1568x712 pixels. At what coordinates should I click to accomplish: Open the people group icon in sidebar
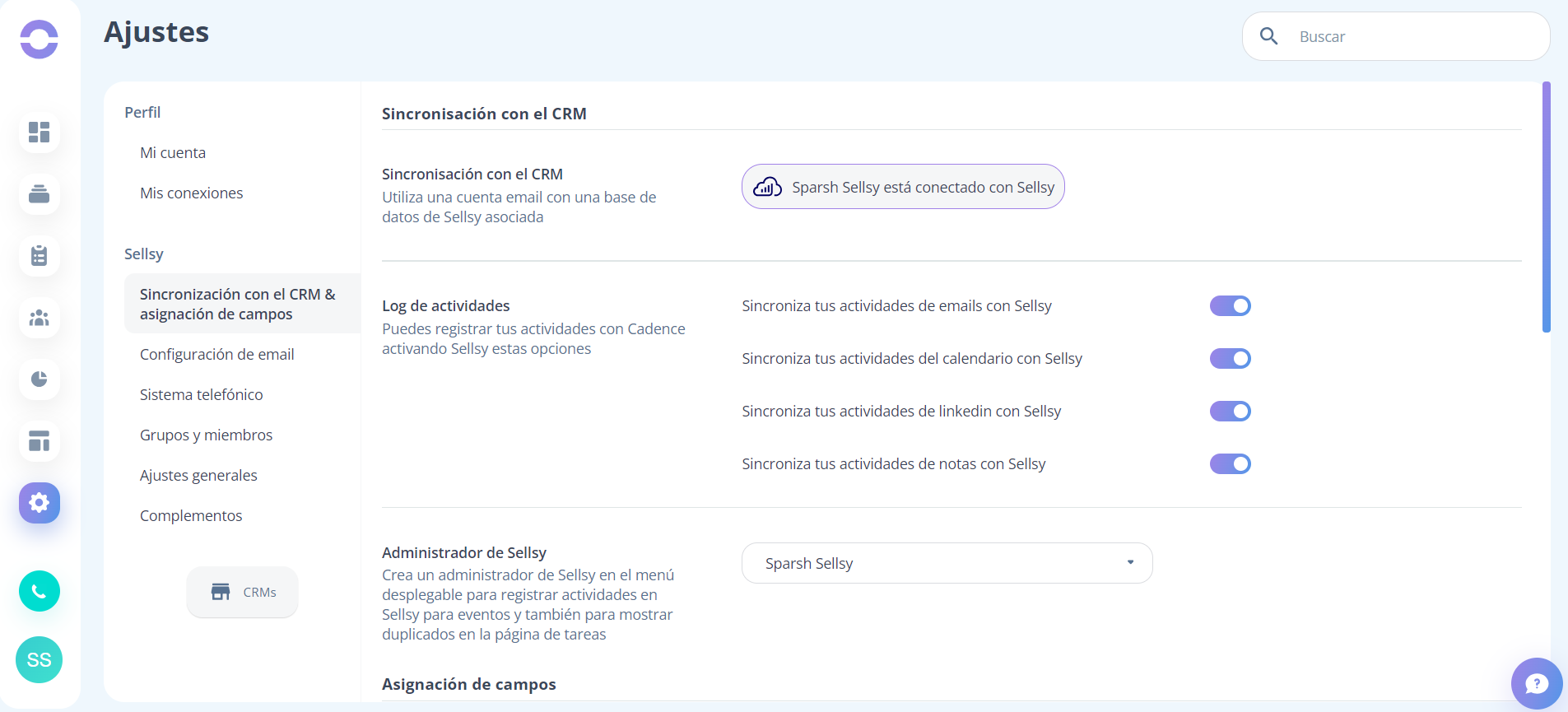(39, 318)
